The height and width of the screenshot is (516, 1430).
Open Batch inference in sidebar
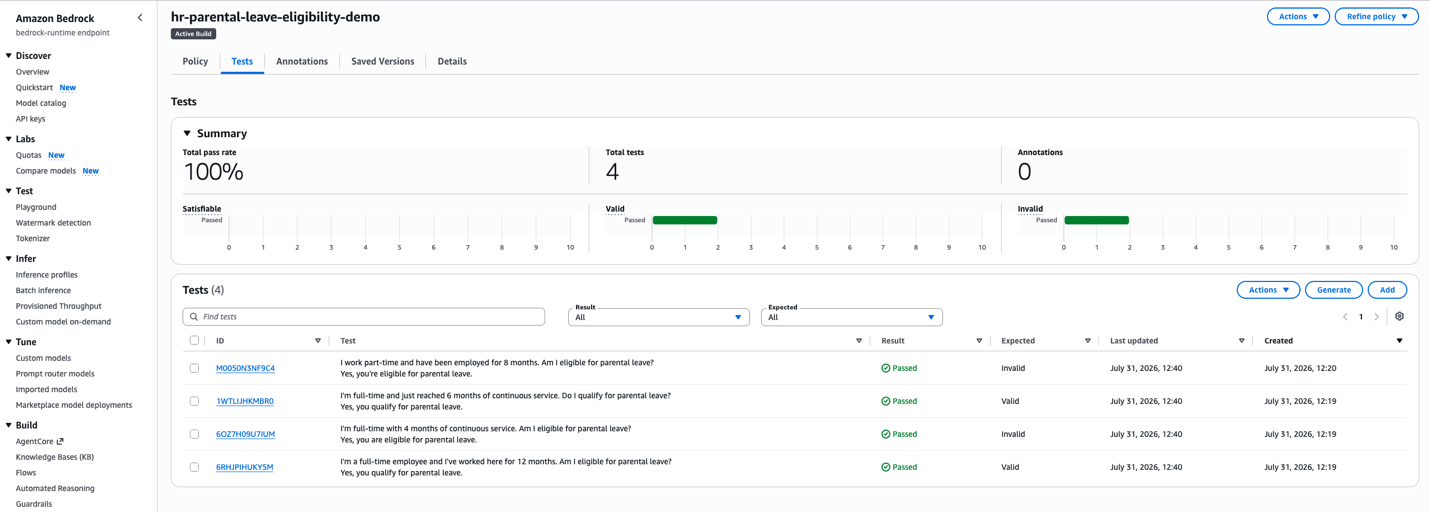(x=43, y=290)
